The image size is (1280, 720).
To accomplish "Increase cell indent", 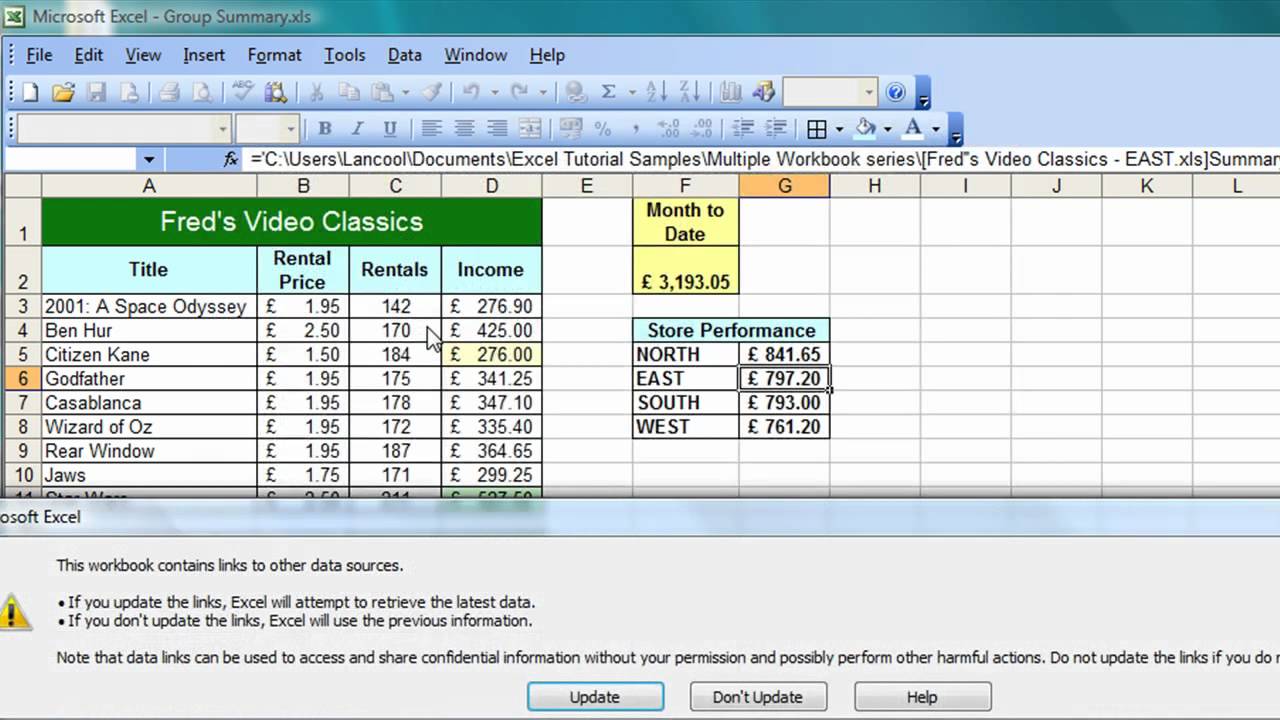I will point(774,129).
